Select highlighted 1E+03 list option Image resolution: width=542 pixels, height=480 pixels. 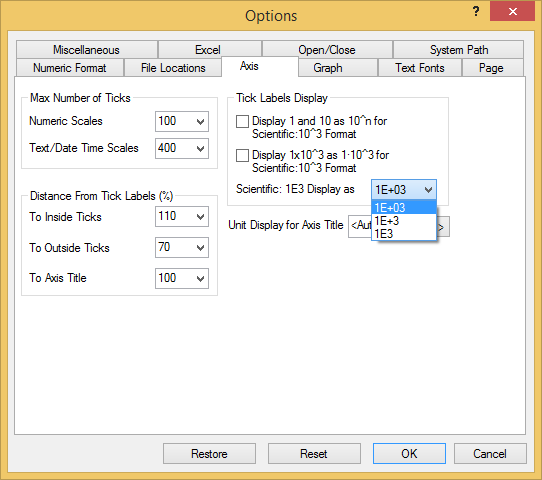click(x=404, y=208)
